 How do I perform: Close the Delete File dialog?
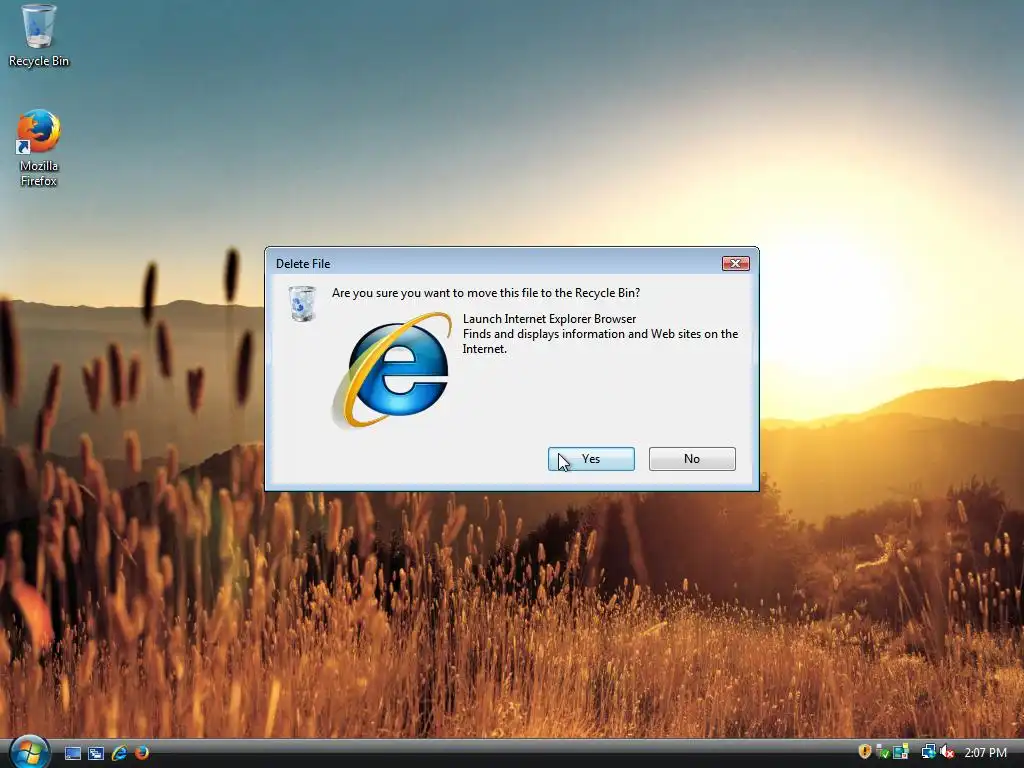[735, 263]
